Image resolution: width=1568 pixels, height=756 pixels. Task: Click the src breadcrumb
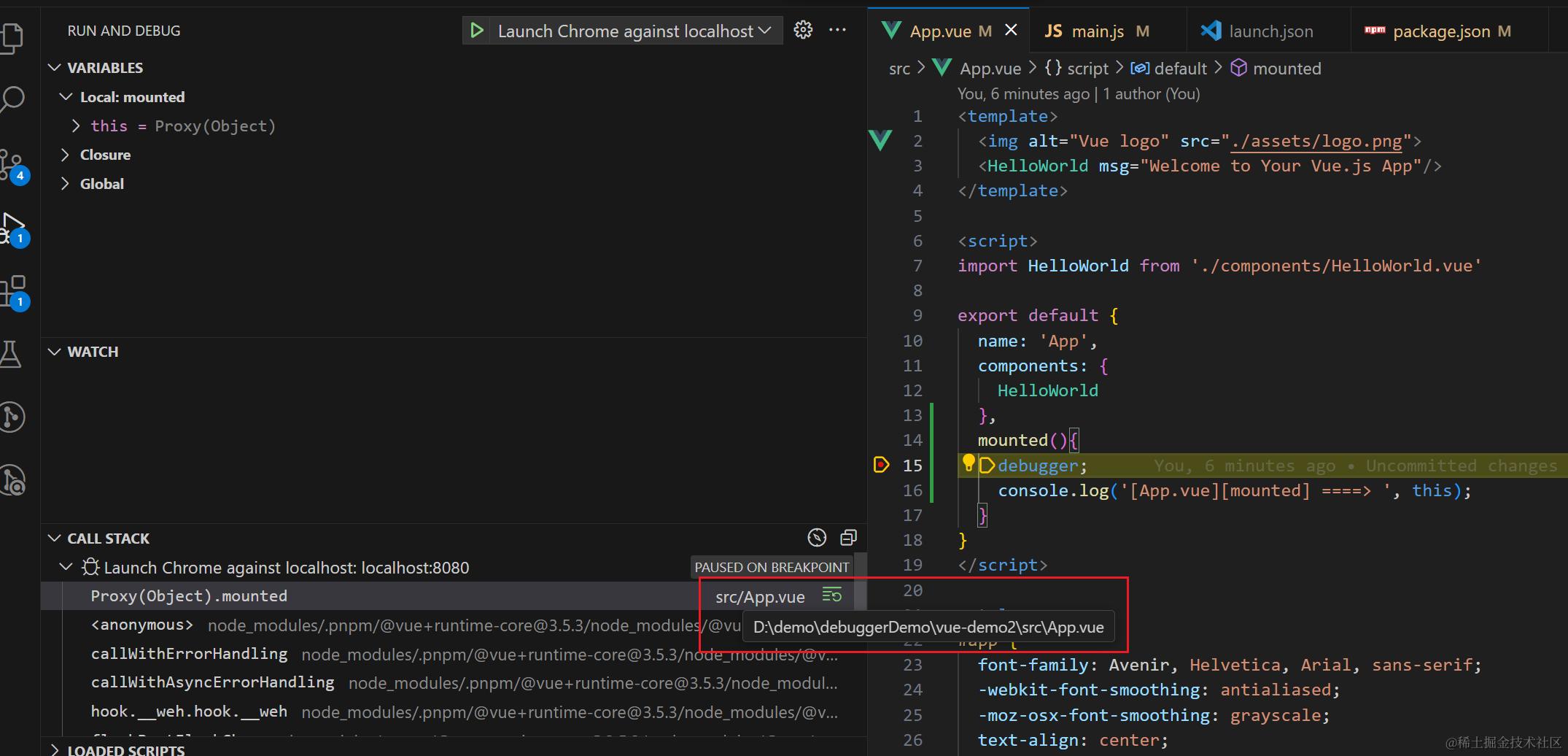coord(899,69)
